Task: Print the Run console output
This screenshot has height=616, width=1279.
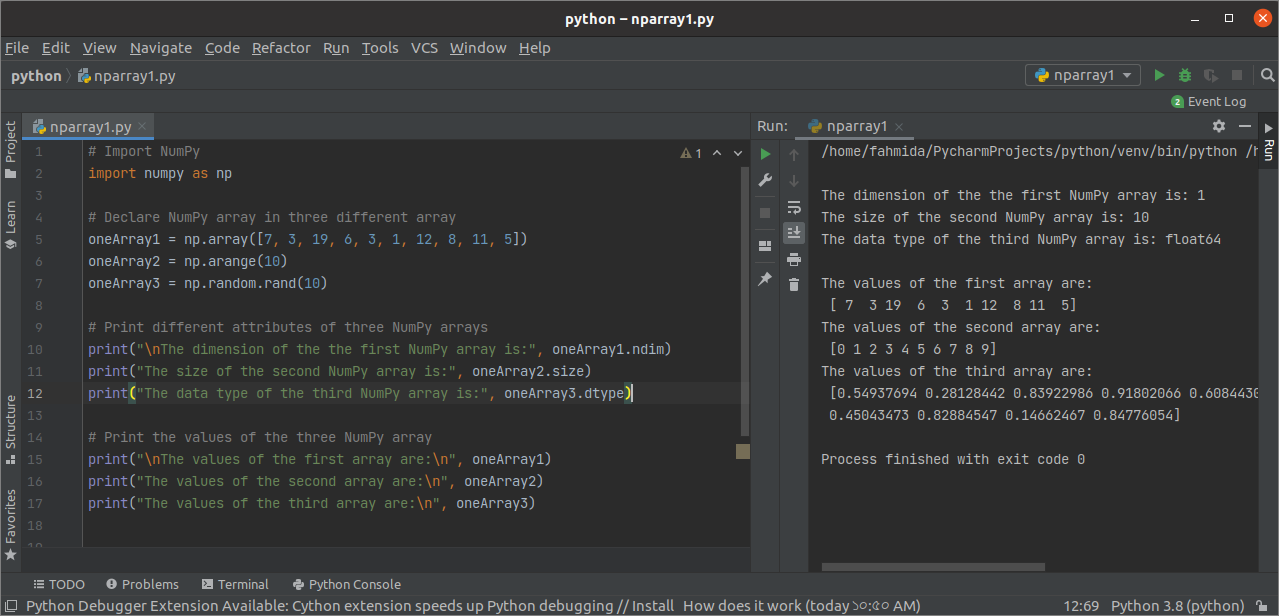Action: [x=793, y=259]
